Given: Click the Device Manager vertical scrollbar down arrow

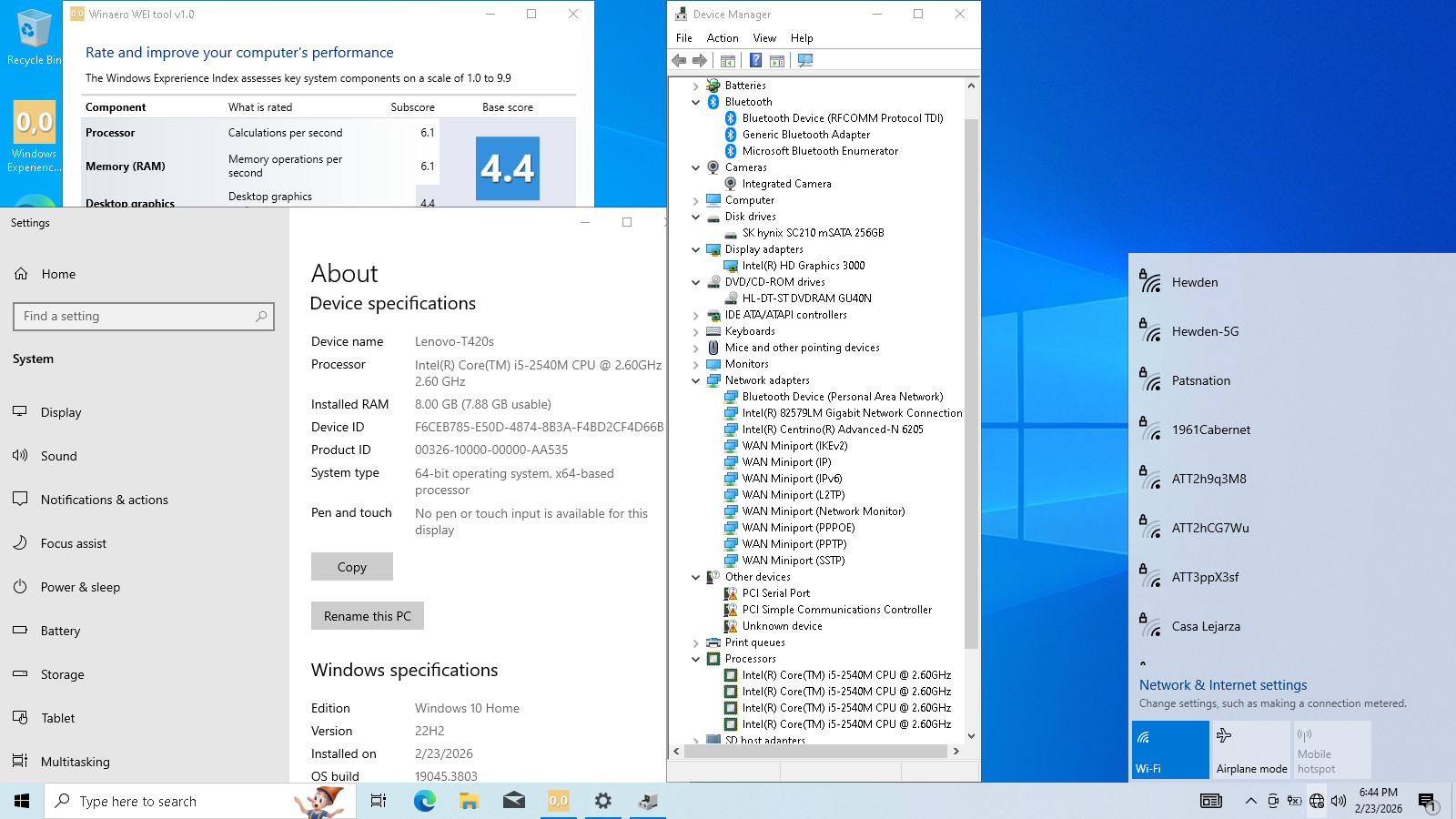Looking at the screenshot, I should (x=971, y=736).
